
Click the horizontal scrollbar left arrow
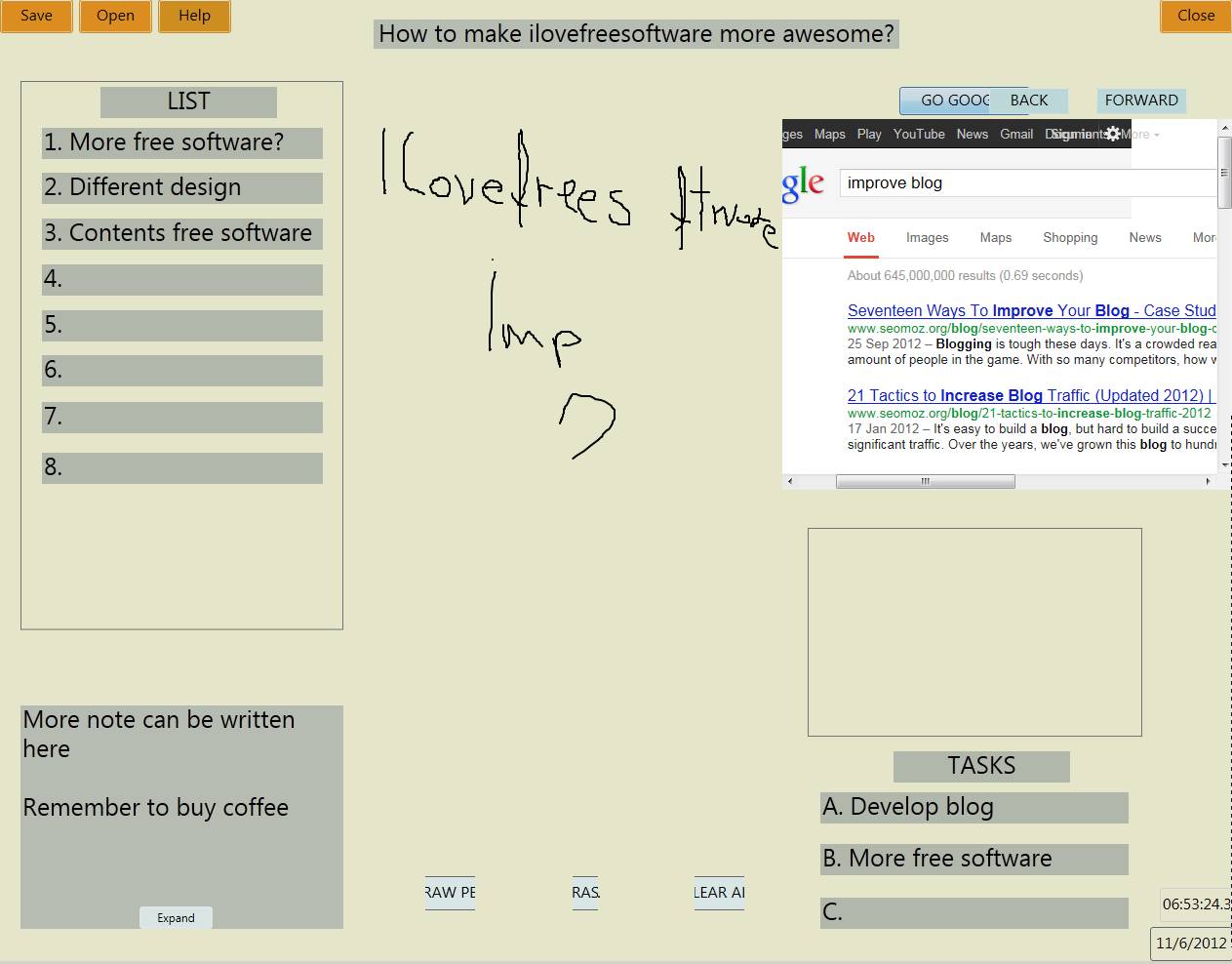pyautogui.click(x=790, y=481)
